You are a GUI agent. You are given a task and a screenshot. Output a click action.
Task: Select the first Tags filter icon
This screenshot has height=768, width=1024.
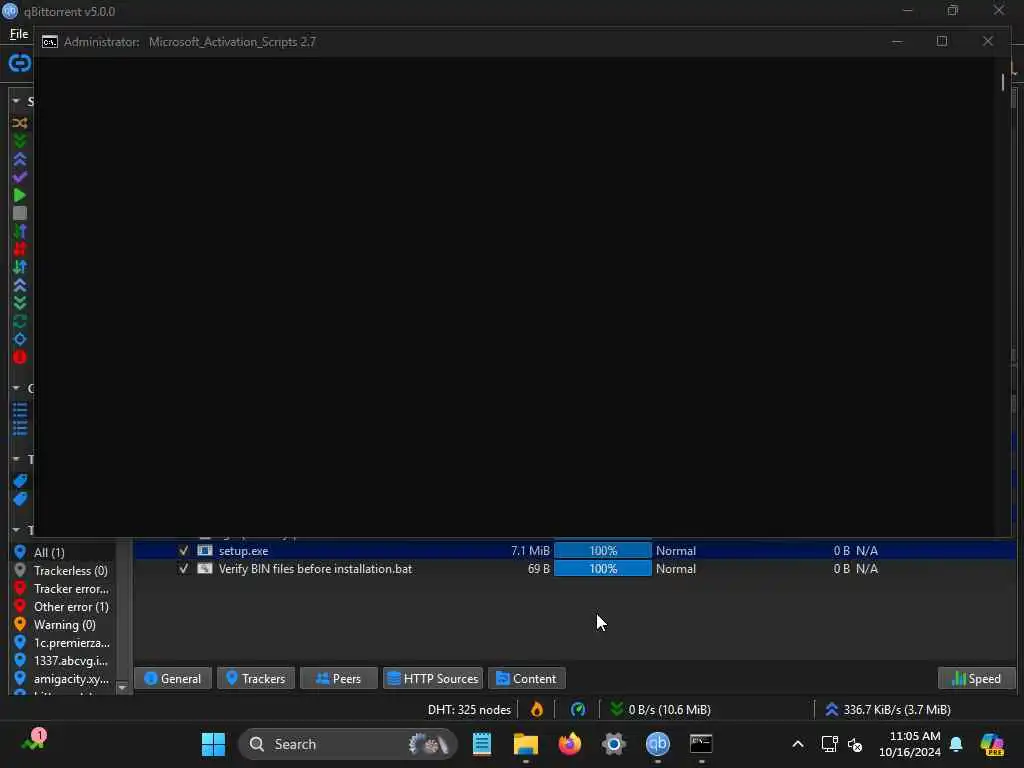point(20,481)
